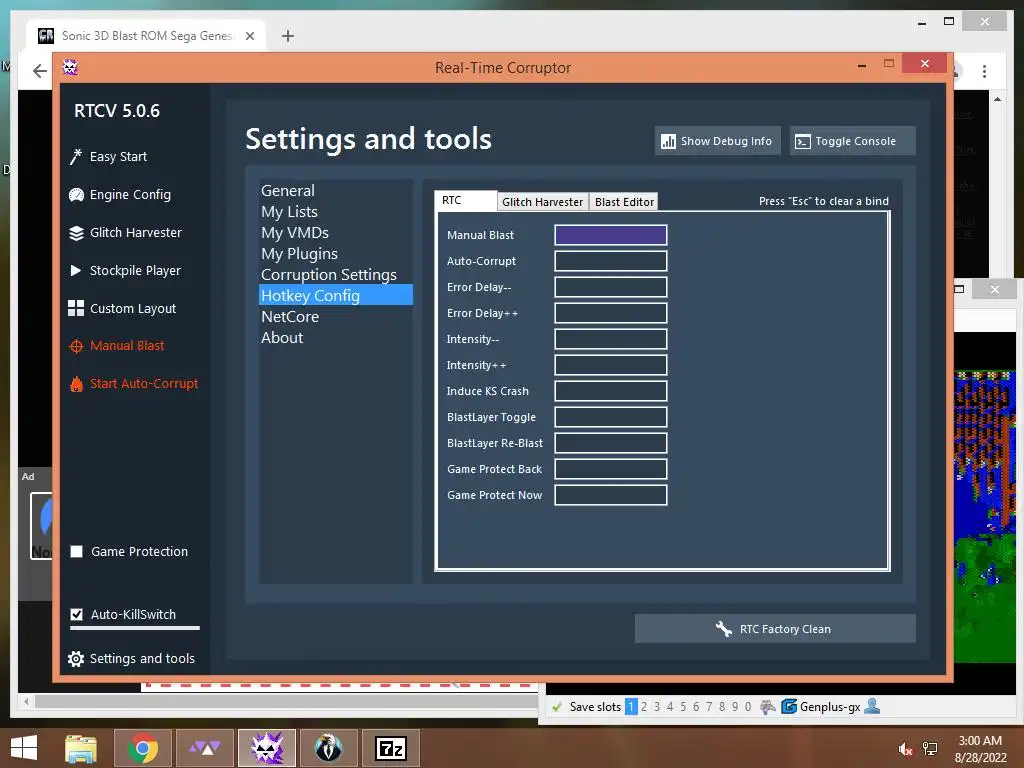This screenshot has width=1024, height=768.
Task: Enable the Game Protection checkbox
Action: pyautogui.click(x=76, y=552)
